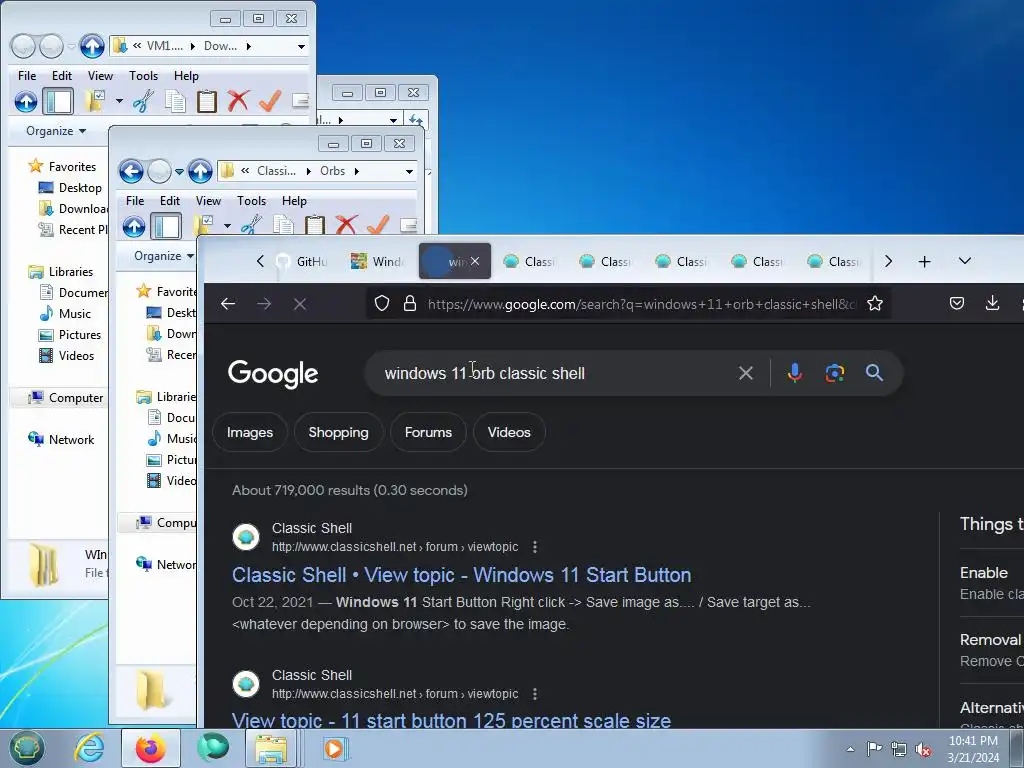This screenshot has height=768, width=1024.
Task: Clear the Google search box text
Action: (x=746, y=373)
